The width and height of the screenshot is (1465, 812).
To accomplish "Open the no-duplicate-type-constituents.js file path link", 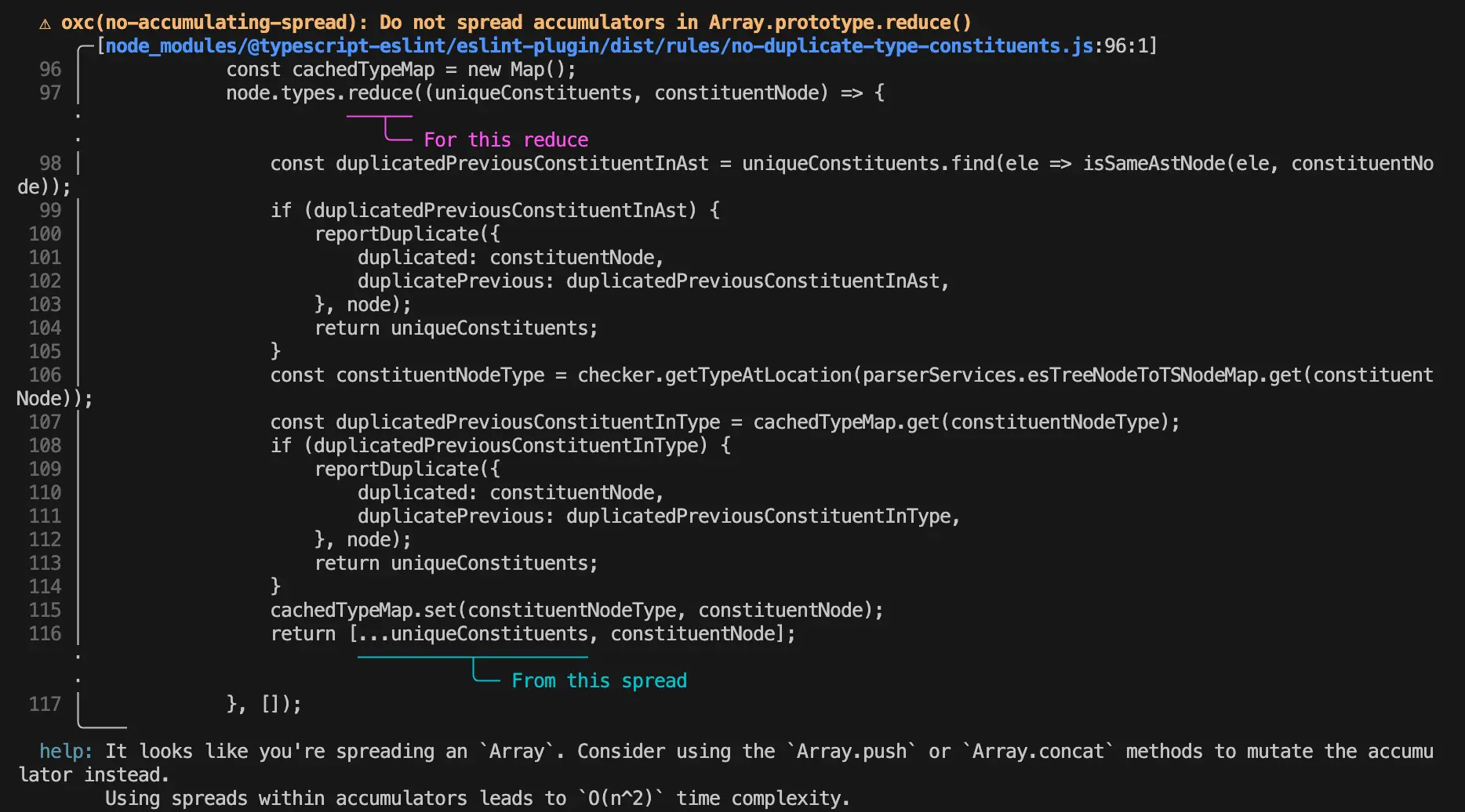I will tap(599, 46).
